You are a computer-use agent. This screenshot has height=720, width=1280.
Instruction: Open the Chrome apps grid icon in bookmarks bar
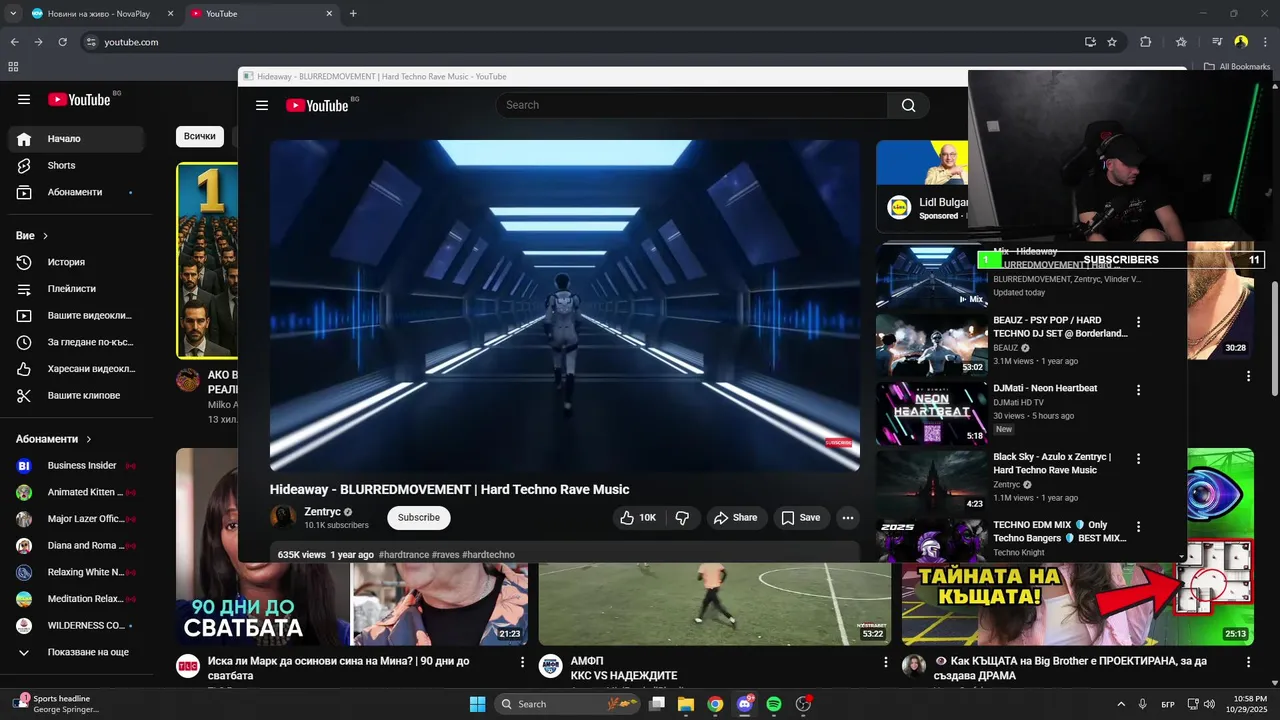click(x=13, y=67)
